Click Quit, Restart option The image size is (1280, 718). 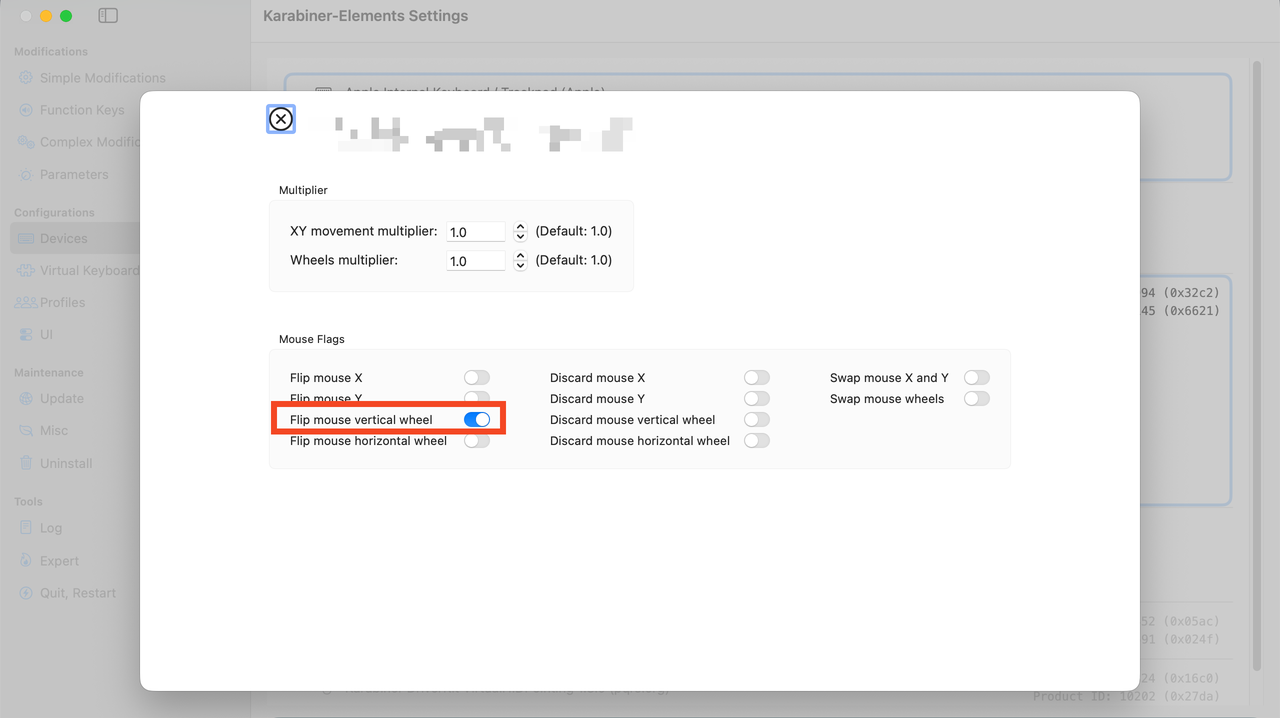click(77, 593)
